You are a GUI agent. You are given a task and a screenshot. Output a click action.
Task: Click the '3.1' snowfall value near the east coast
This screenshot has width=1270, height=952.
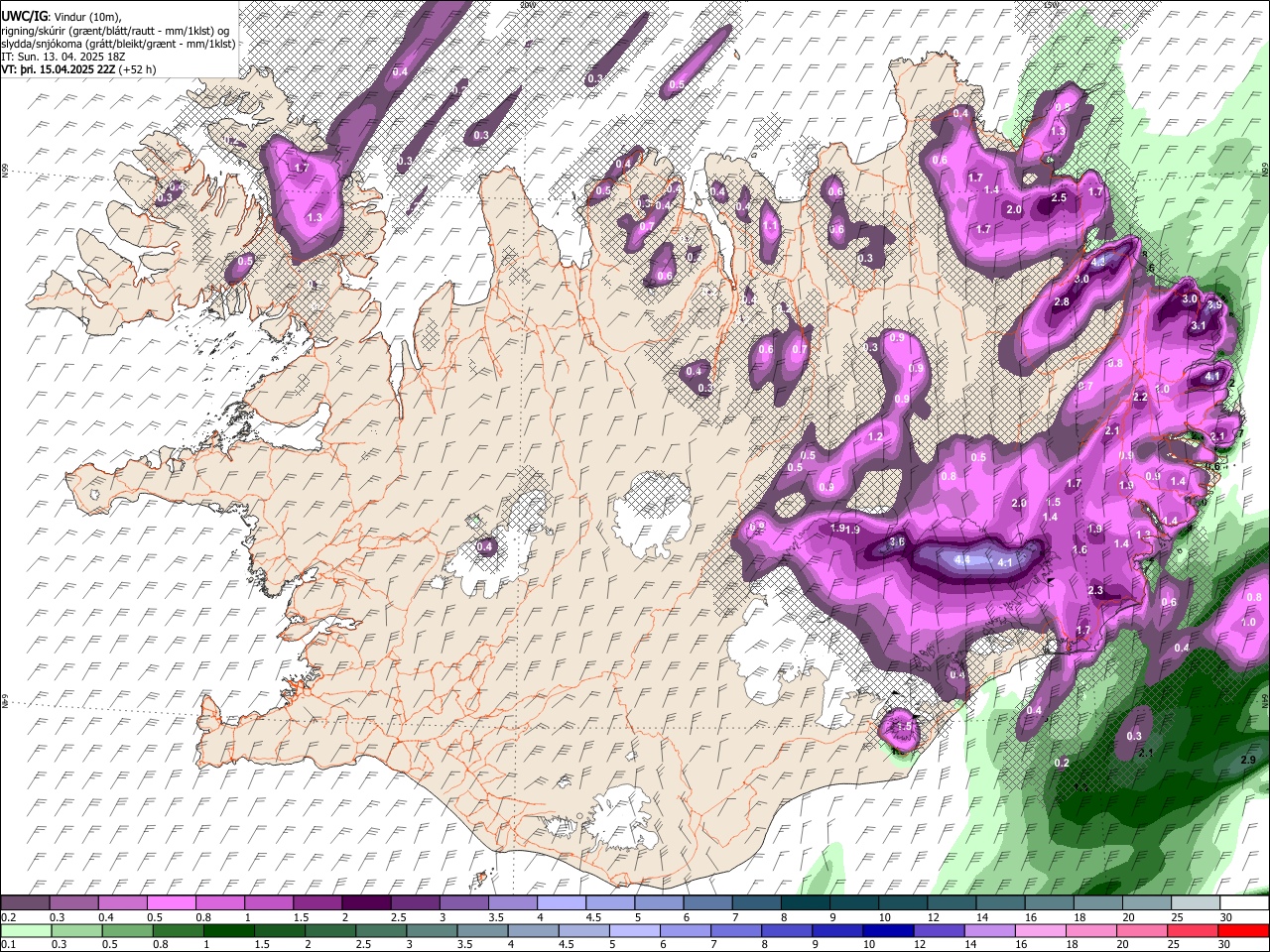[x=1198, y=325]
